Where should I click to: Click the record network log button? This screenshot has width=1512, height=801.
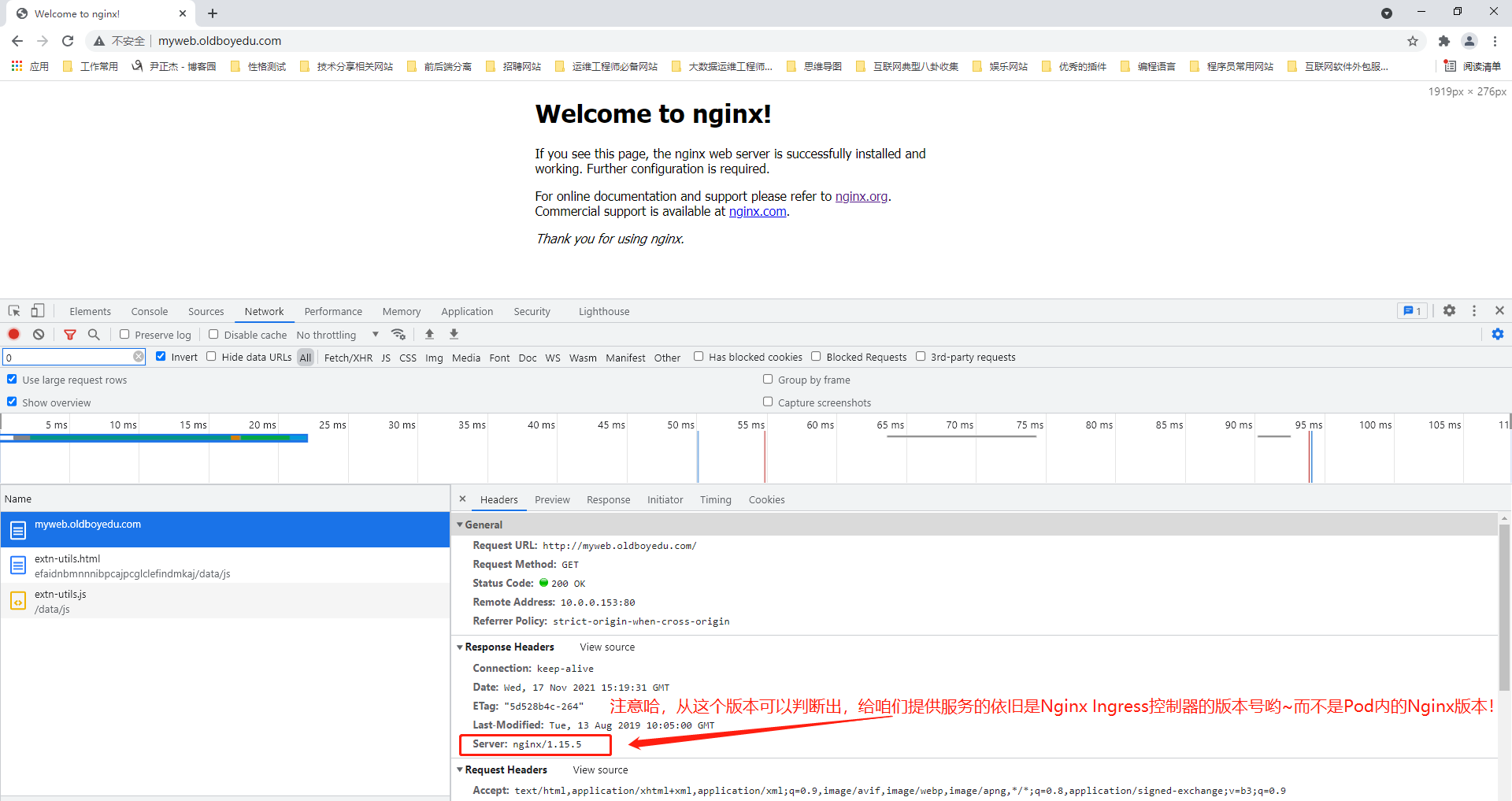(x=14, y=335)
